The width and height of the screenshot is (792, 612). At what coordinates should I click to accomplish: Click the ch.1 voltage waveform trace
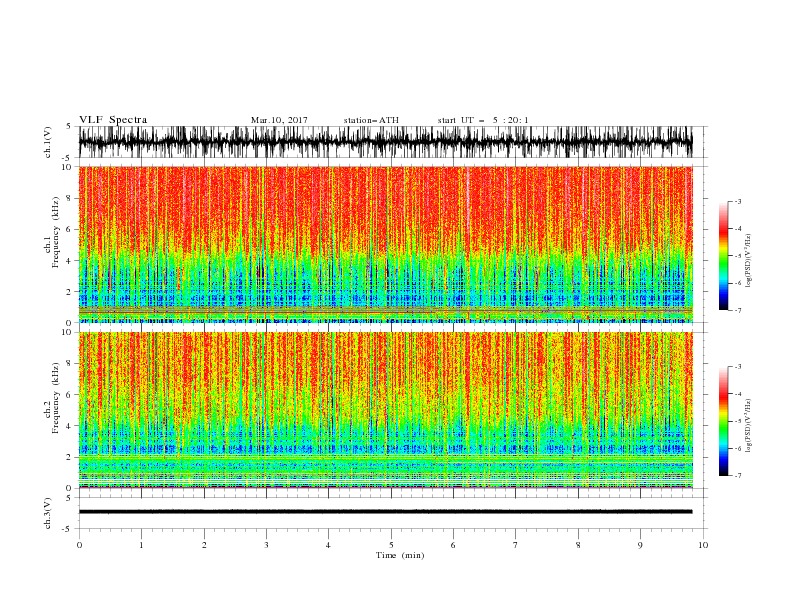(385, 142)
